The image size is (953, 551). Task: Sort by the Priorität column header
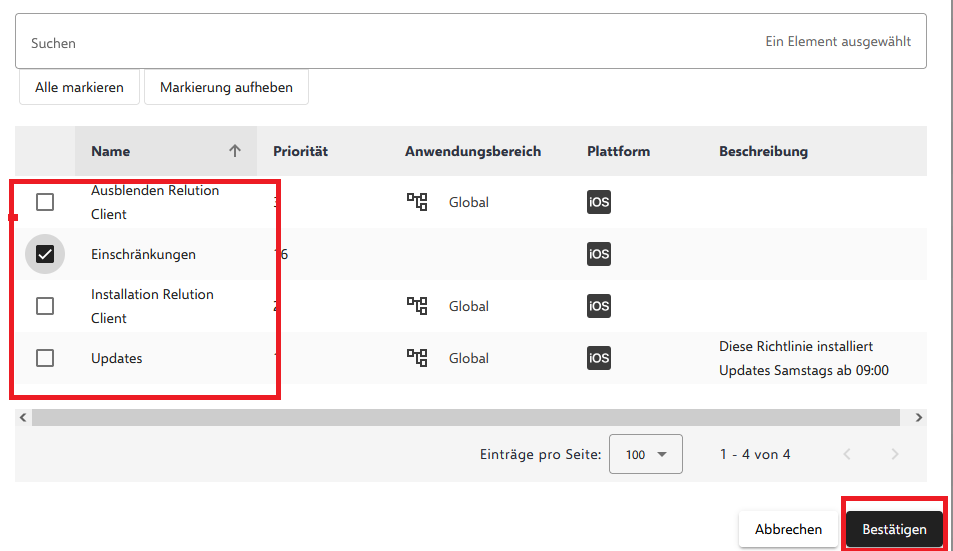300,151
